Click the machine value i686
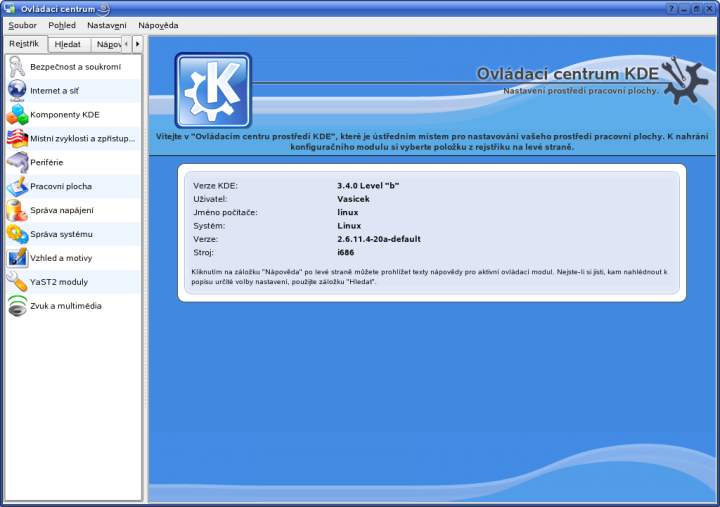 (x=345, y=252)
